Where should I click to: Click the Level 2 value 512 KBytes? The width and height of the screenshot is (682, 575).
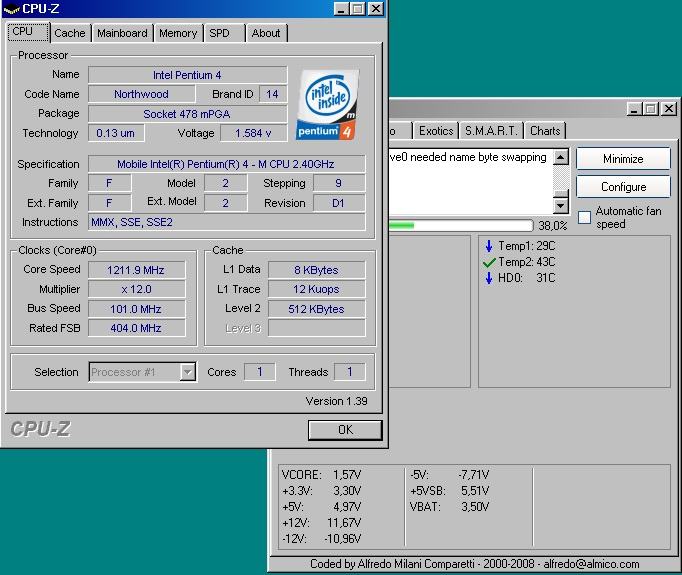point(316,309)
